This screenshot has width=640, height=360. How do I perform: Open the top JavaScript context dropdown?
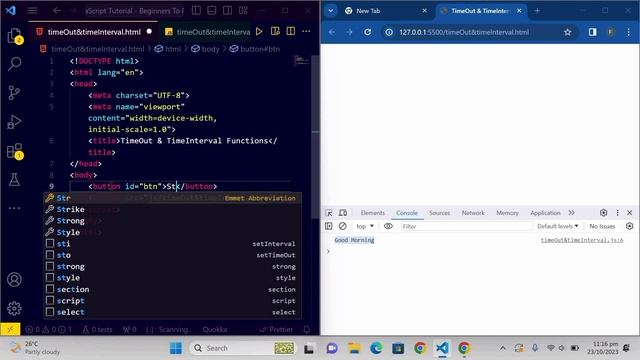click(365, 226)
